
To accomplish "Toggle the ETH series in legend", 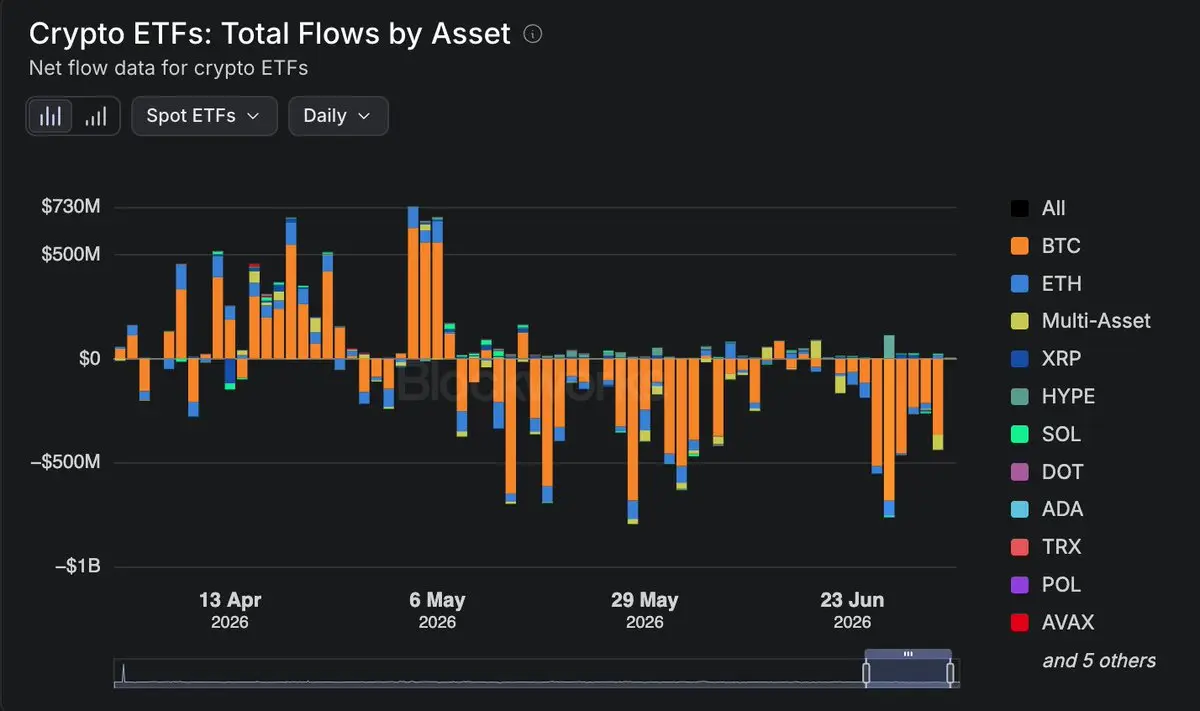I will [x=1046, y=284].
